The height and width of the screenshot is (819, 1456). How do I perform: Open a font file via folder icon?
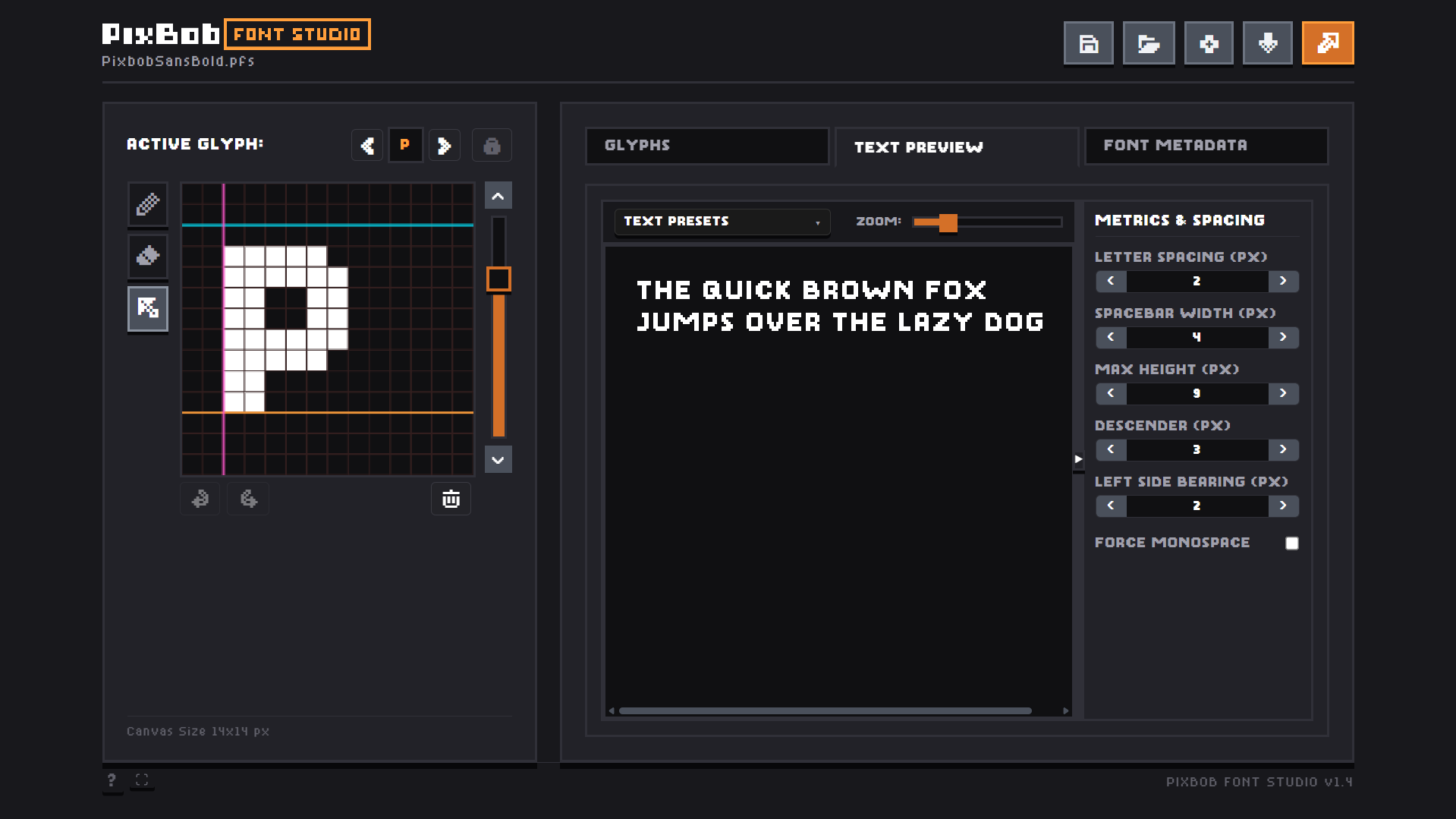pos(1148,43)
